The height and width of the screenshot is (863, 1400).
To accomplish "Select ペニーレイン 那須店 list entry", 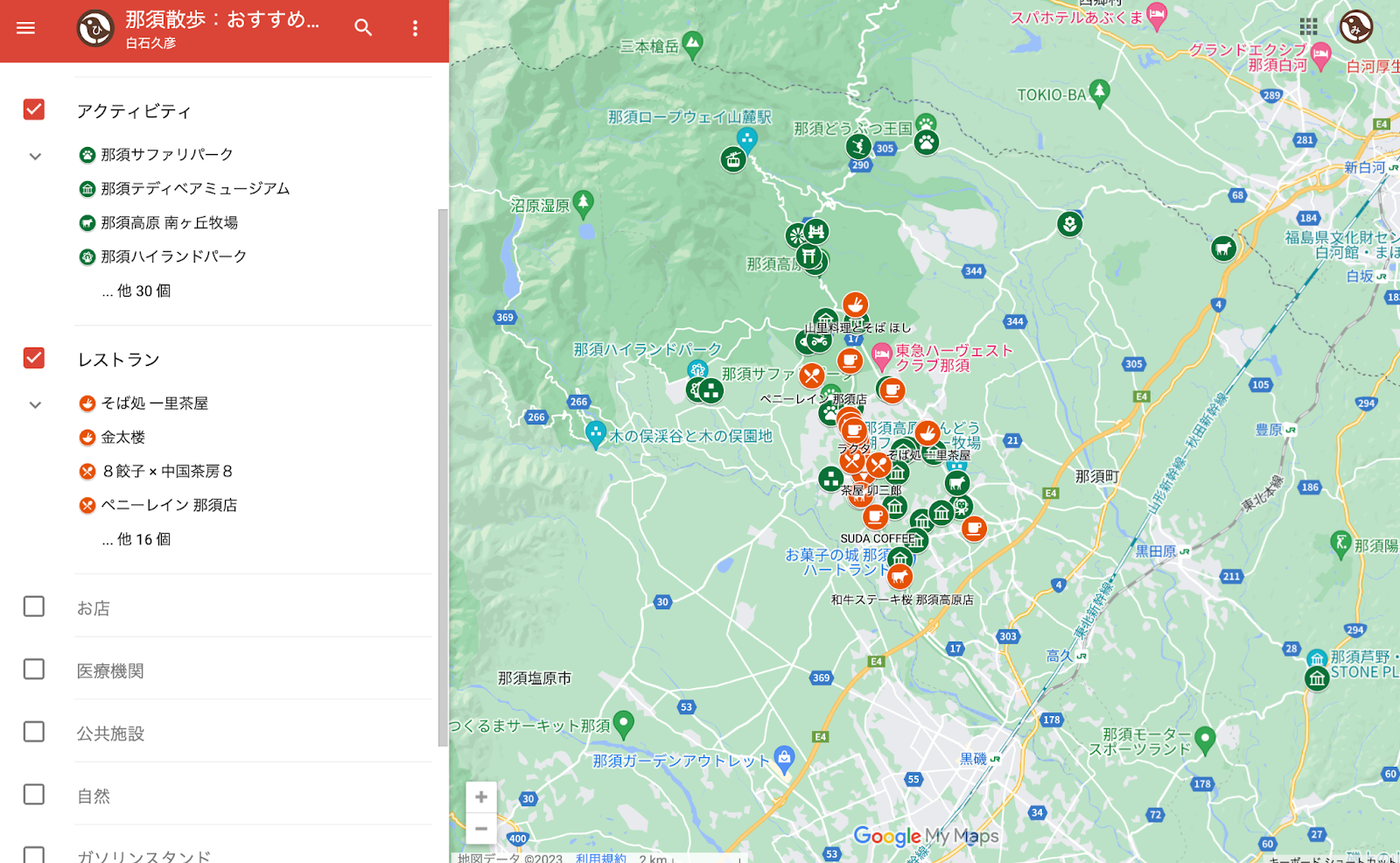I will click(x=169, y=506).
